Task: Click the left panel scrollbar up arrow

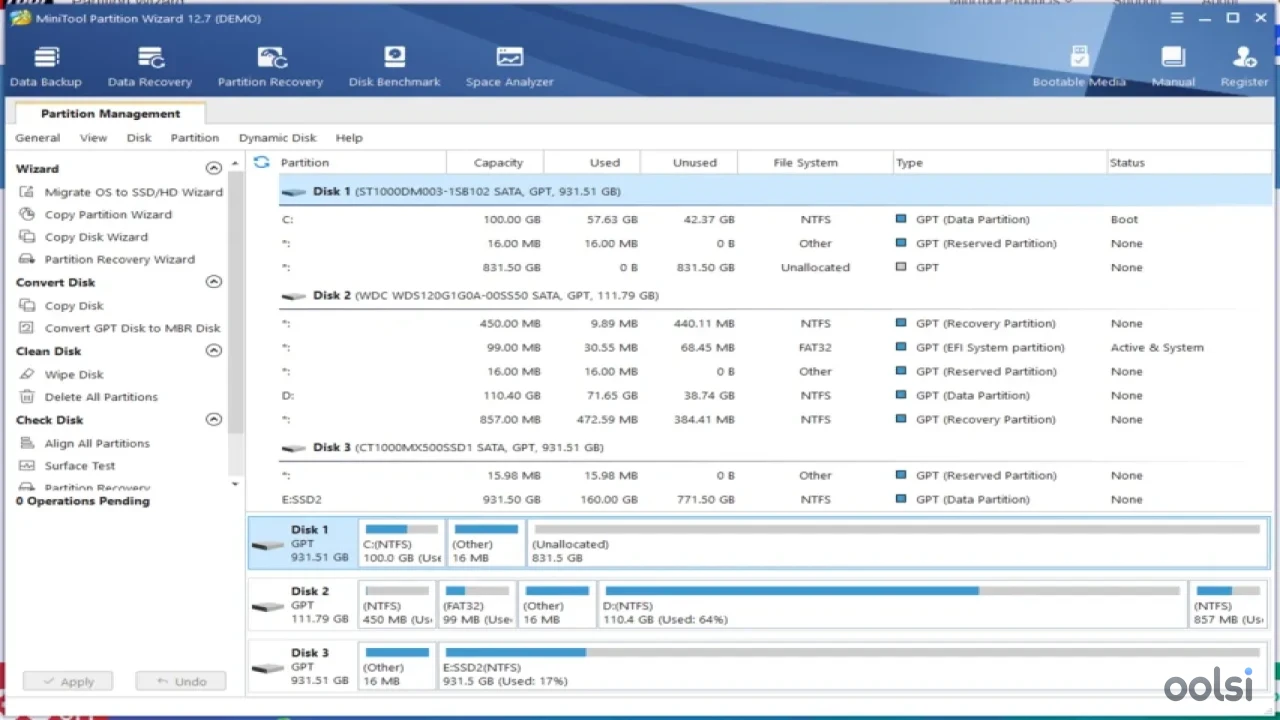Action: [x=236, y=163]
